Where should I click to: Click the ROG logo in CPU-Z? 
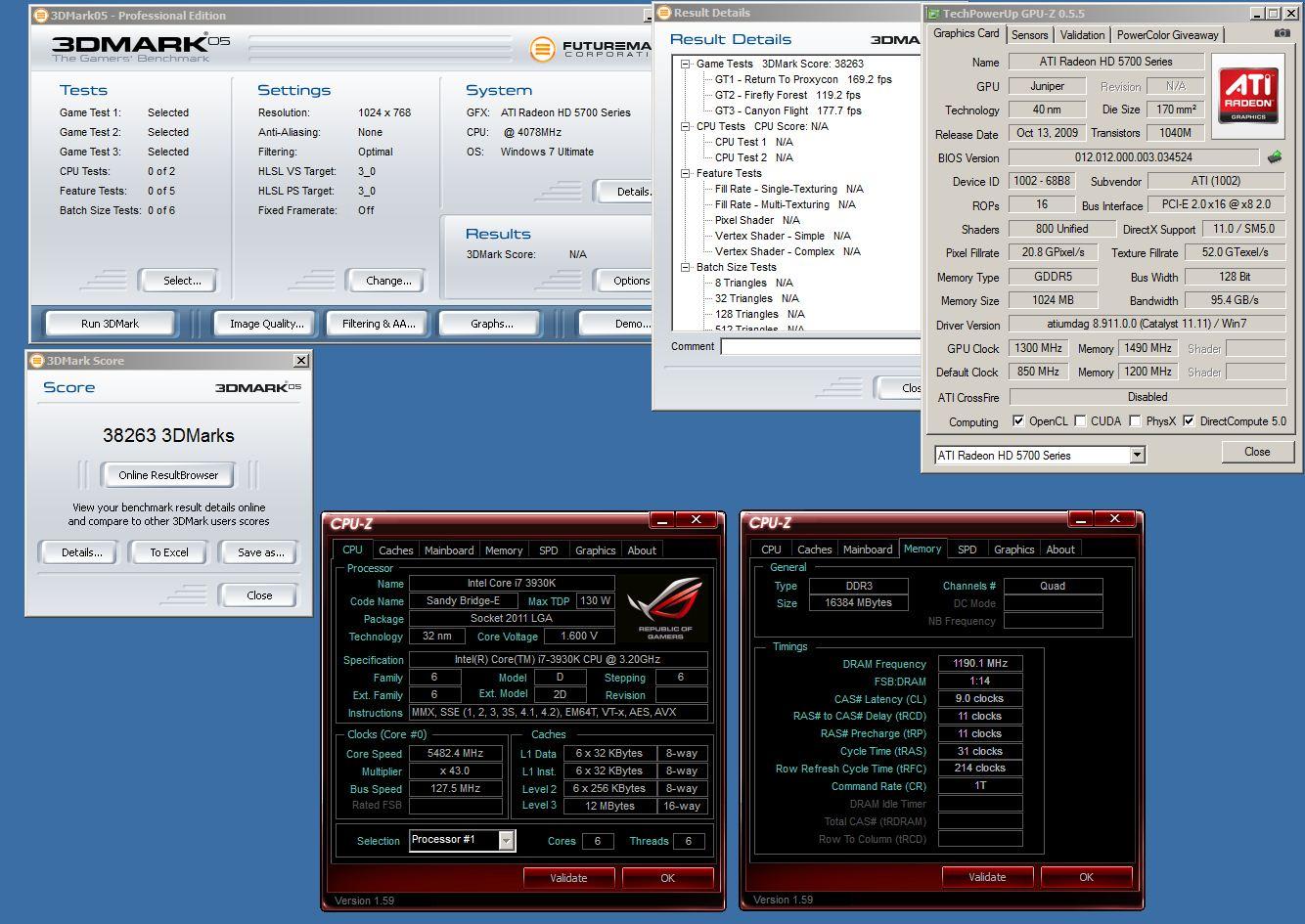click(x=665, y=607)
